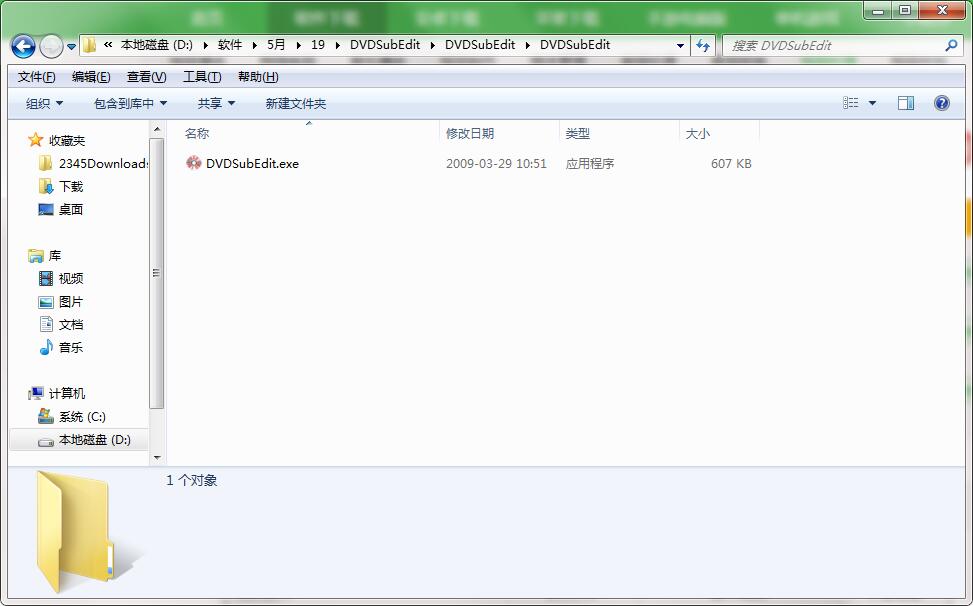Click navigation pane scrollbar down arrow

pos(157,457)
